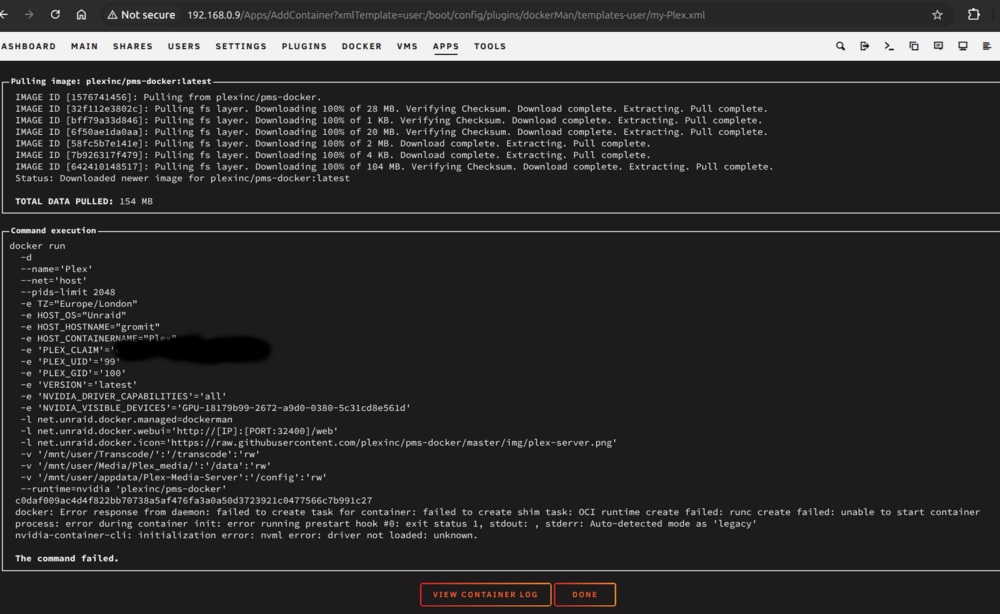Open the Shares menu item
The width and height of the screenshot is (1000, 614).
tap(133, 47)
